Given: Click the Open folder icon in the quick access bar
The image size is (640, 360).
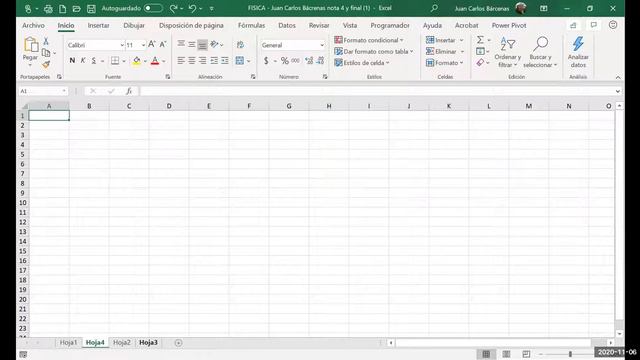Looking at the screenshot, I should click(76, 9).
